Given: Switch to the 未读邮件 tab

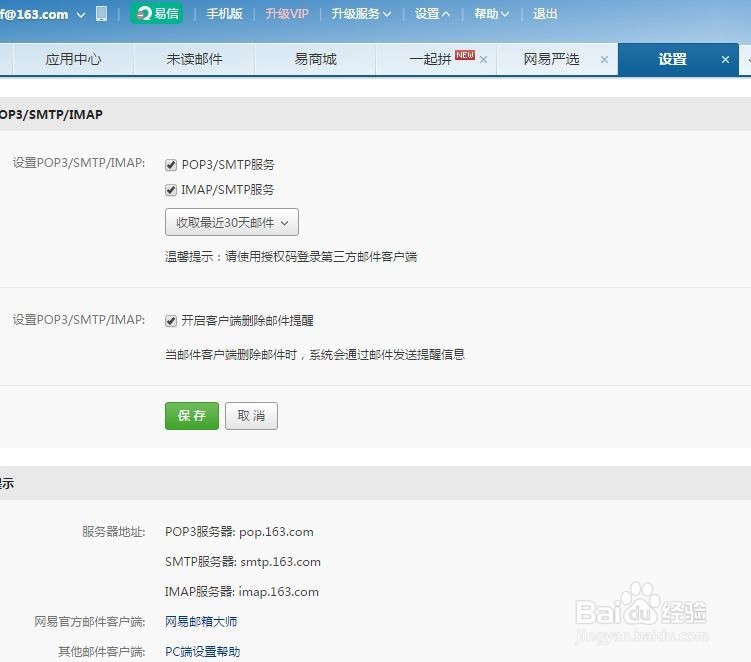Looking at the screenshot, I should click(194, 59).
